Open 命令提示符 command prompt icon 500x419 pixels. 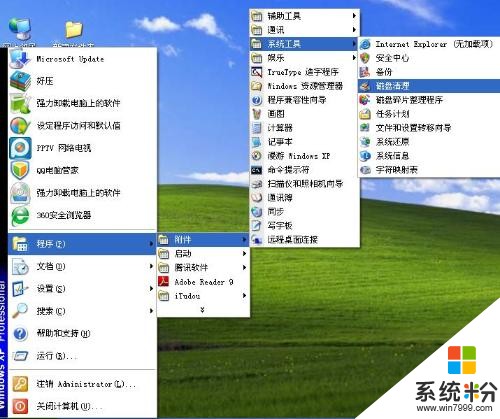click(256, 170)
